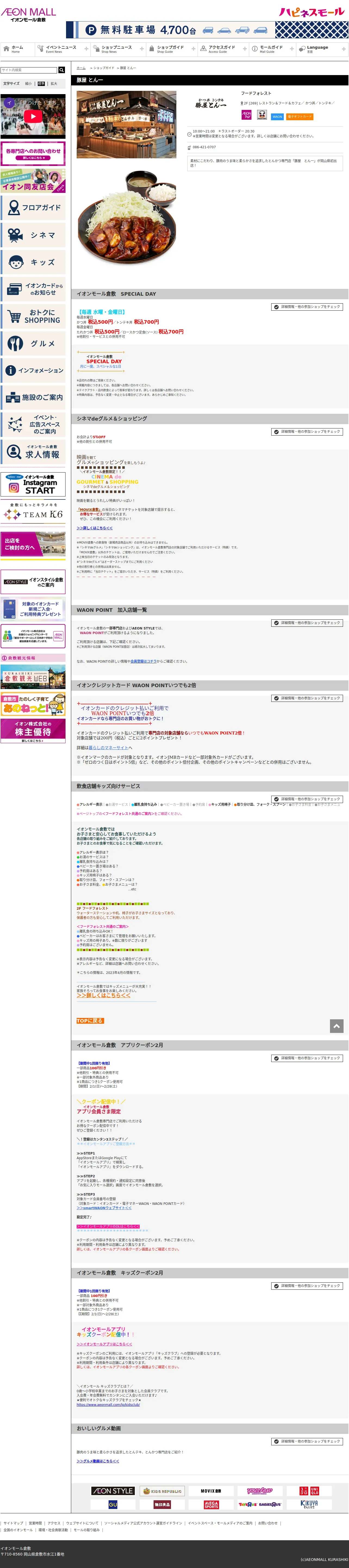Expand the plus next to イベントニュース

[x=86, y=49]
